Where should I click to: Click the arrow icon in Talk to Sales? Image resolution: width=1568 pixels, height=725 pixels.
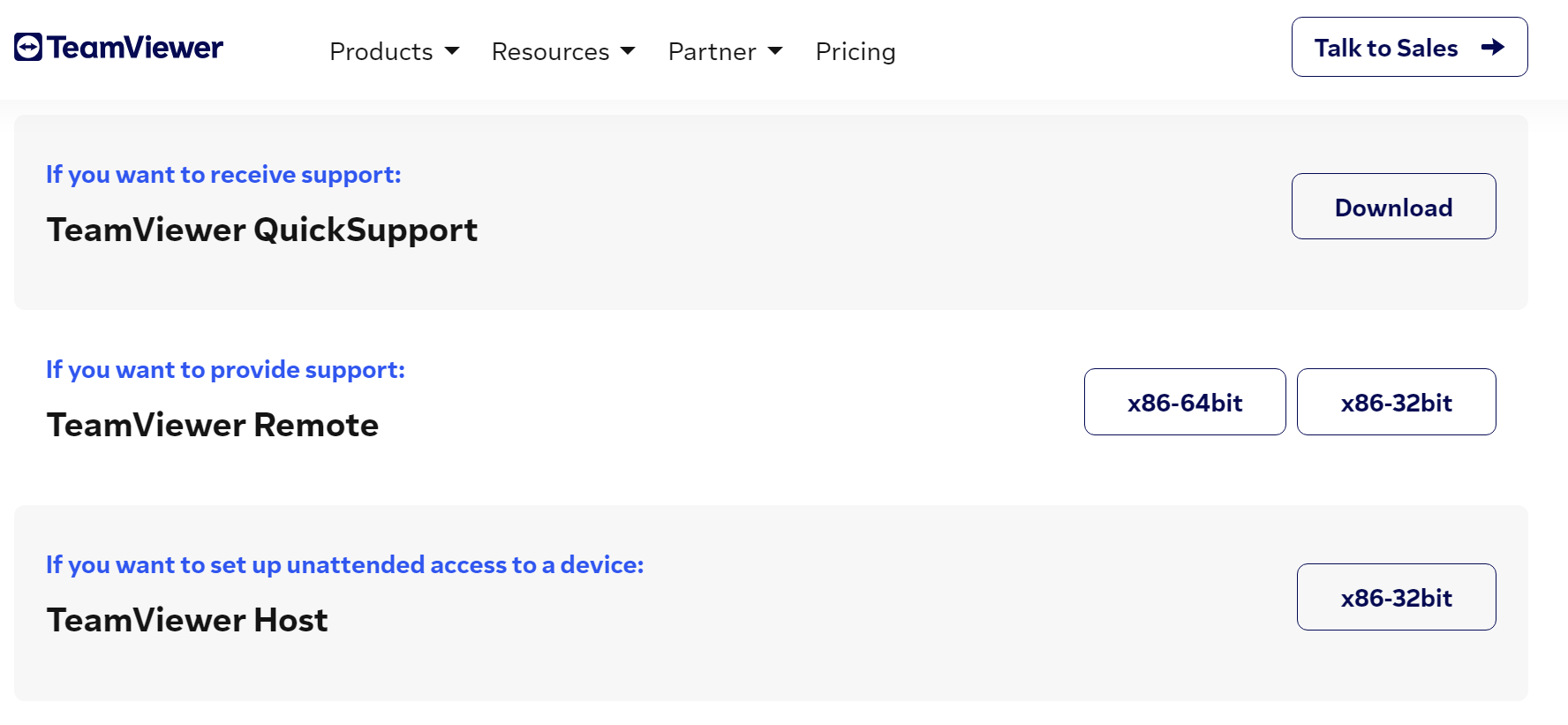(x=1493, y=47)
